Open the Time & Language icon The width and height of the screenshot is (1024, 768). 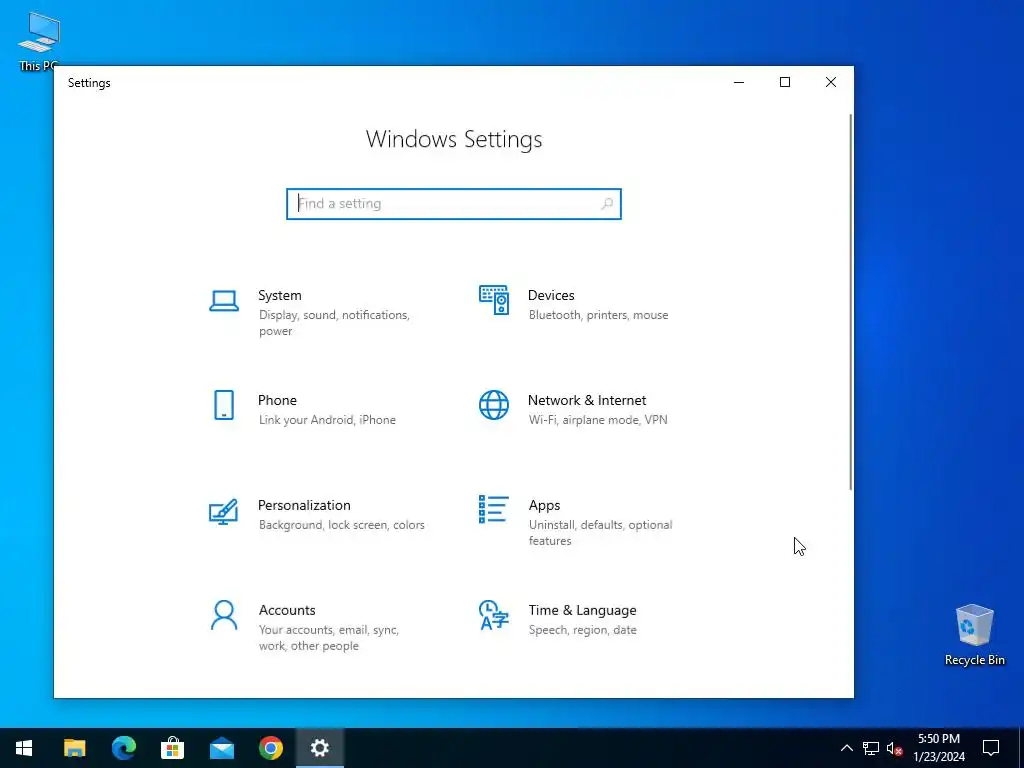pos(494,615)
